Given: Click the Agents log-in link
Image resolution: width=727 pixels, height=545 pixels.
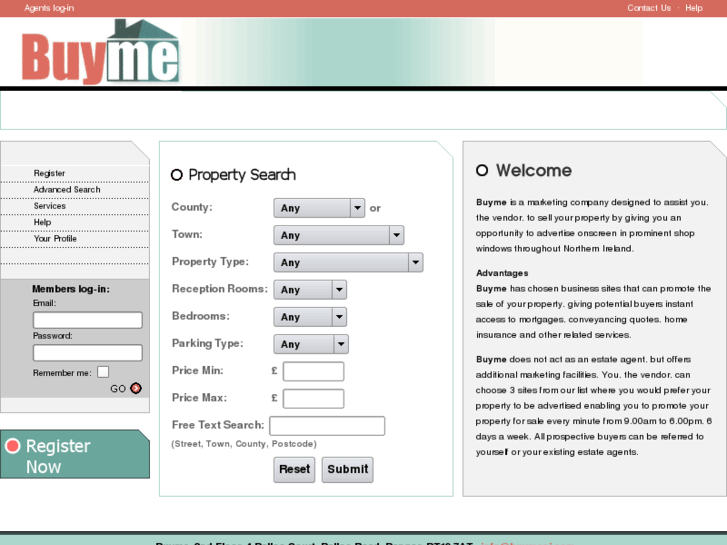Looking at the screenshot, I should pyautogui.click(x=49, y=8).
